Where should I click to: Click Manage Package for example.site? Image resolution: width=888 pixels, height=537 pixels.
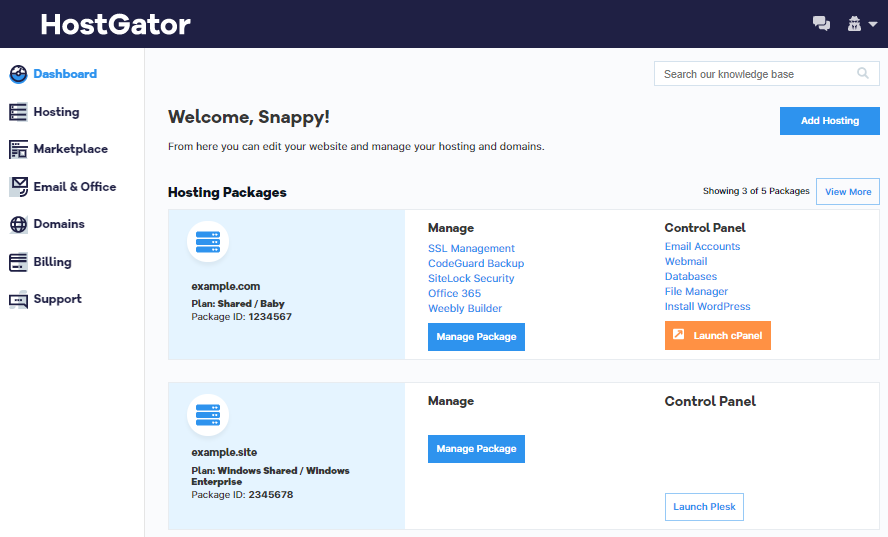(476, 449)
